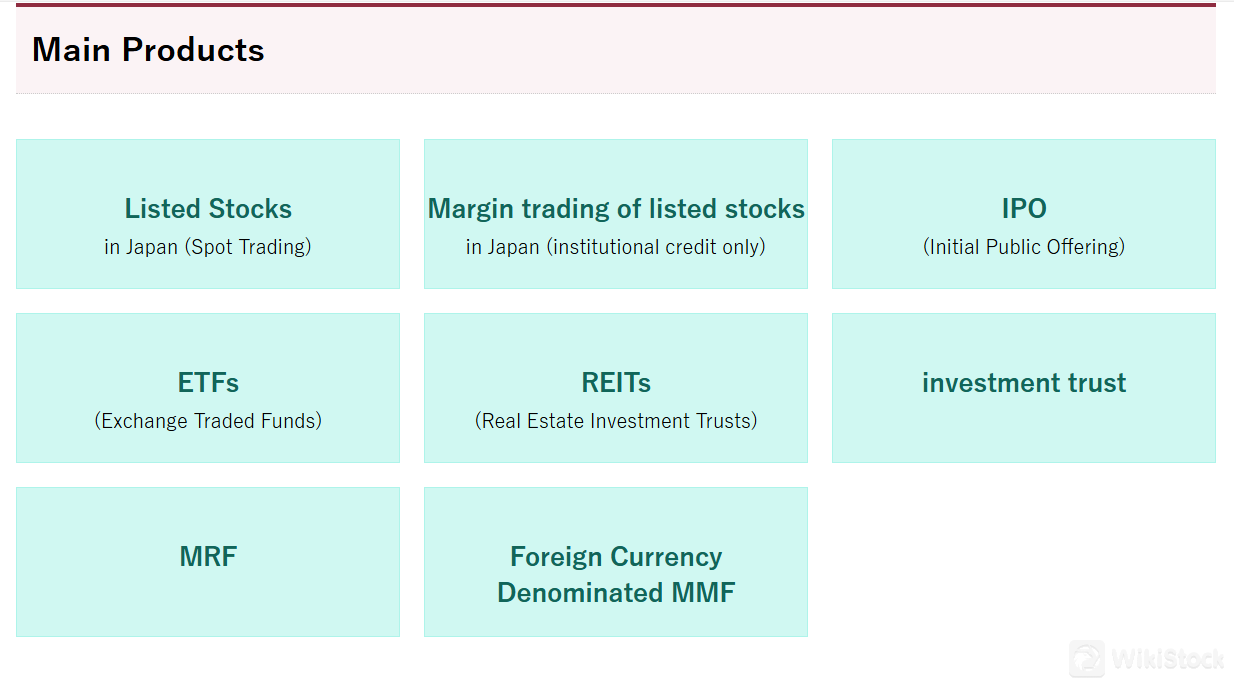Click the Foreign Currency title line

tap(616, 557)
